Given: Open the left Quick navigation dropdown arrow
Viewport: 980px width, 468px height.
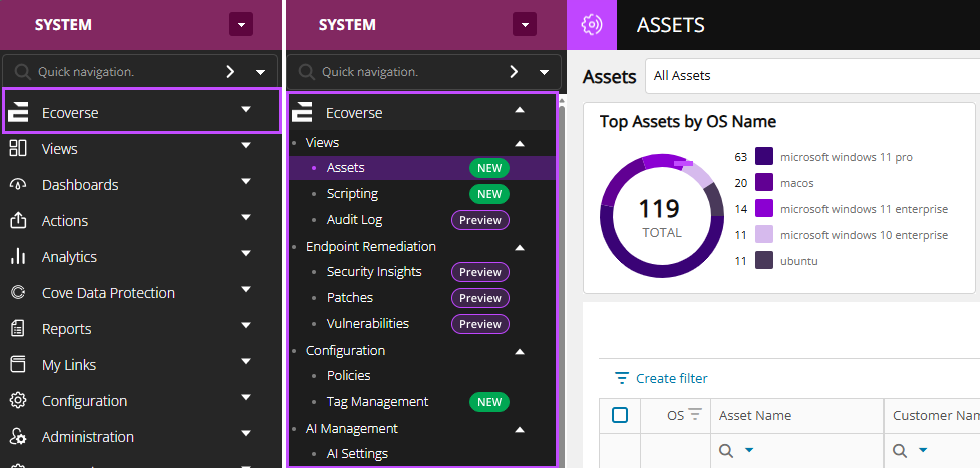Looking at the screenshot, I should 261,72.
